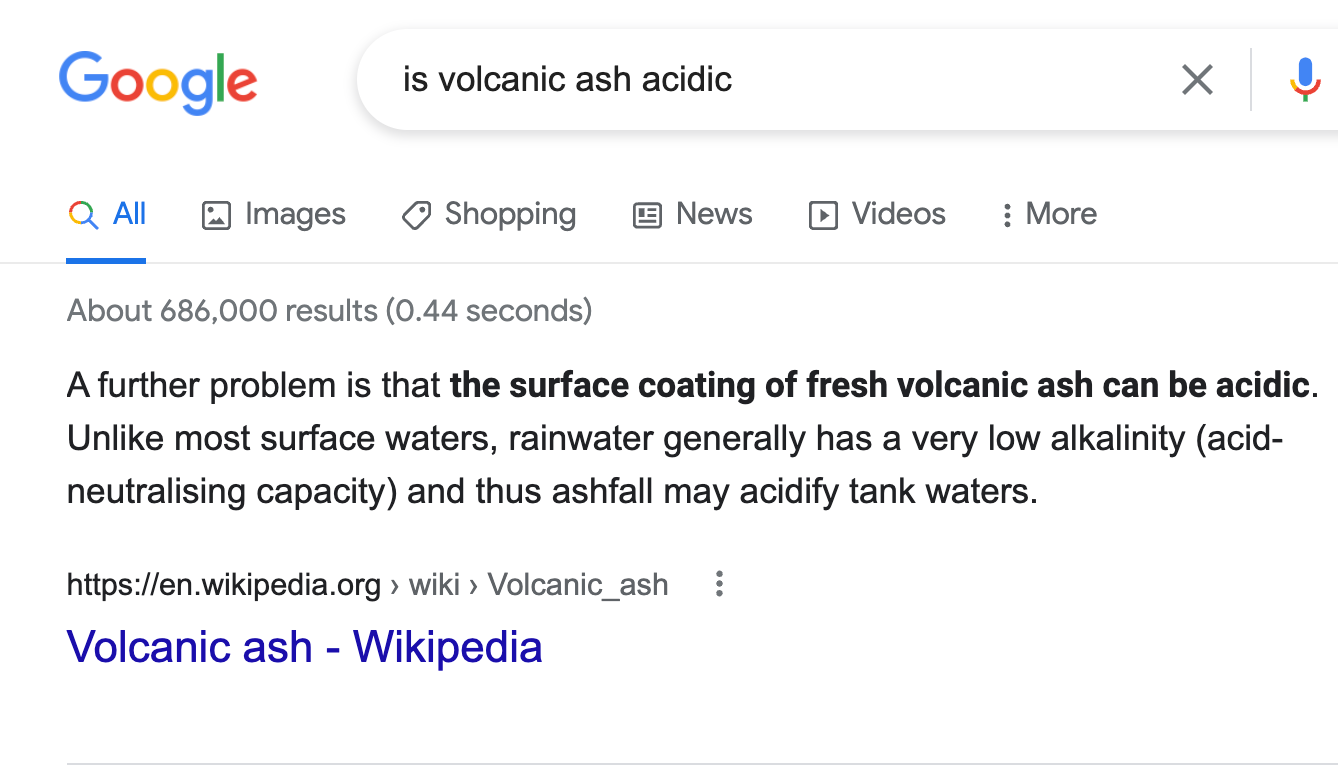Click the bolded featured snippet text
Screen dimensions: 1338x766
click(x=879, y=385)
